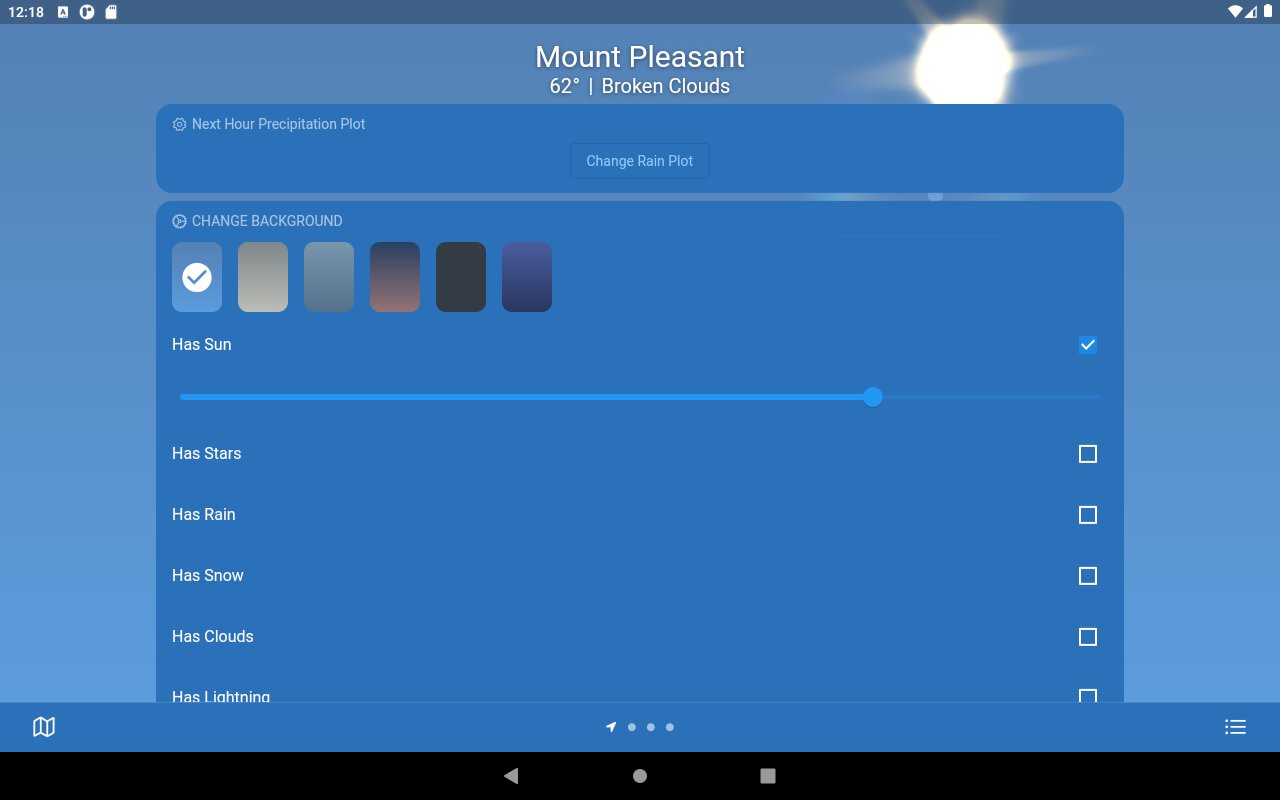Enable the Has Rain checkbox

[1088, 515]
